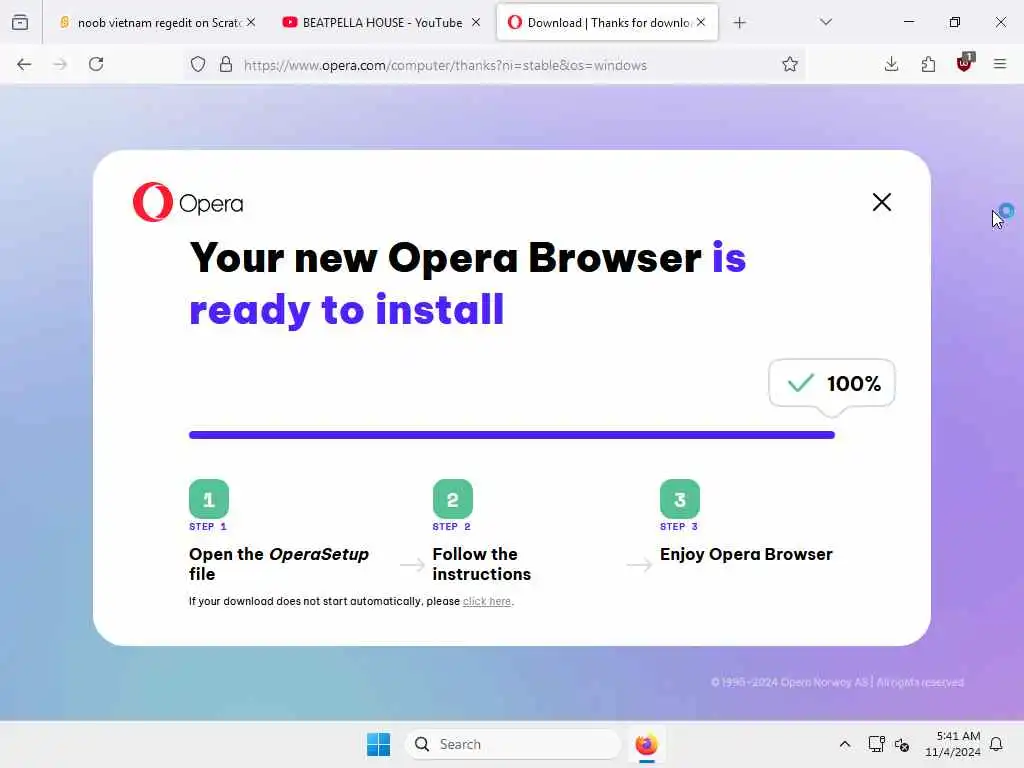The image size is (1024, 768).
Task: Follow the 'click here' download link
Action: pyautogui.click(x=487, y=601)
